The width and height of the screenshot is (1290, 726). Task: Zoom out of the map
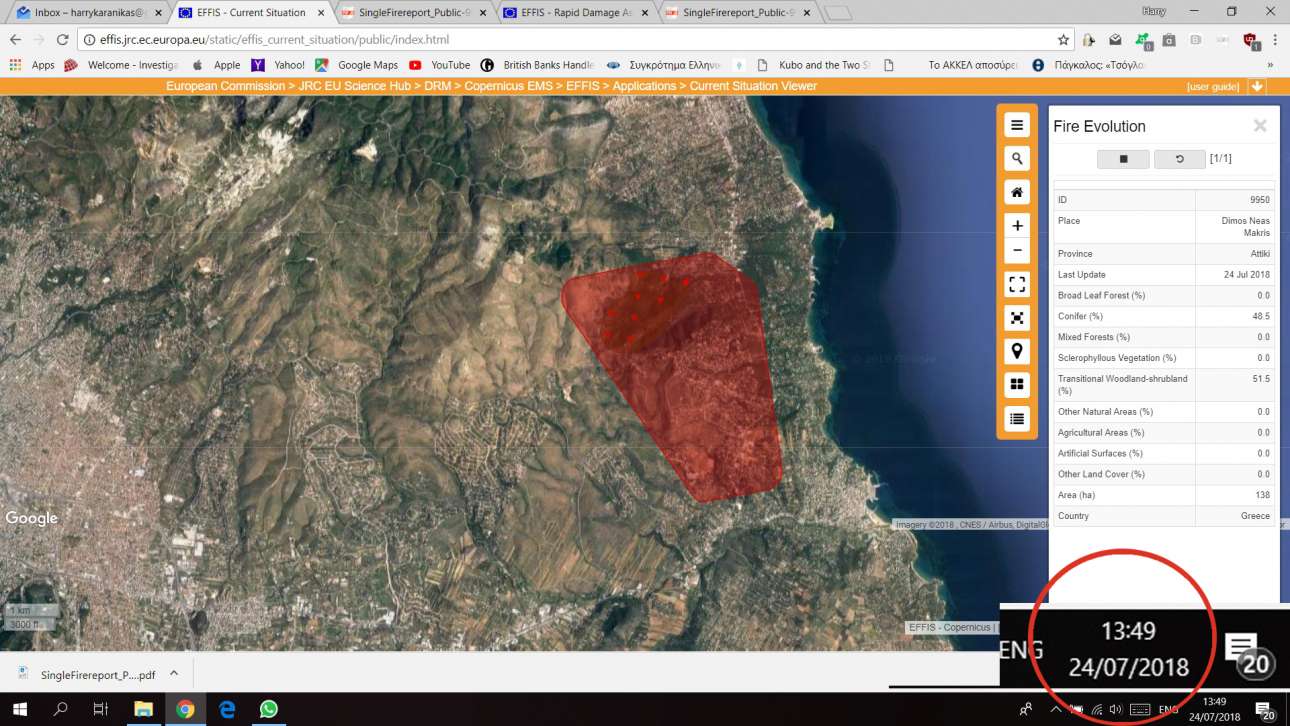point(1017,251)
